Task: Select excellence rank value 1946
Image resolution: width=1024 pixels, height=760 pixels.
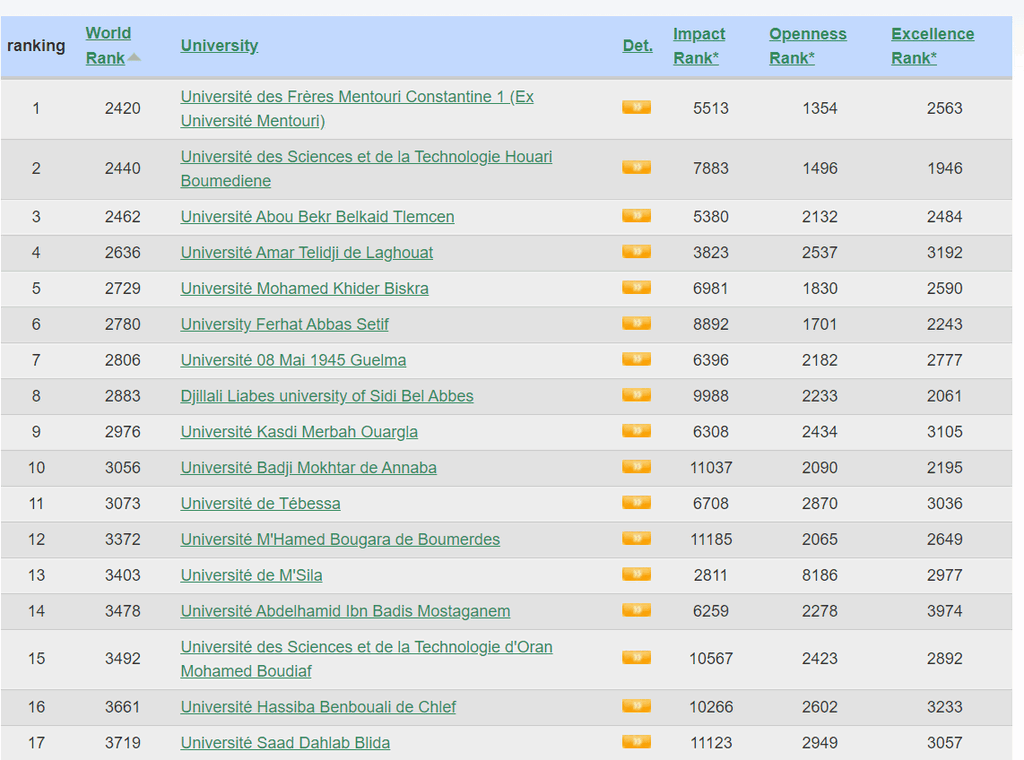Action: 944,168
